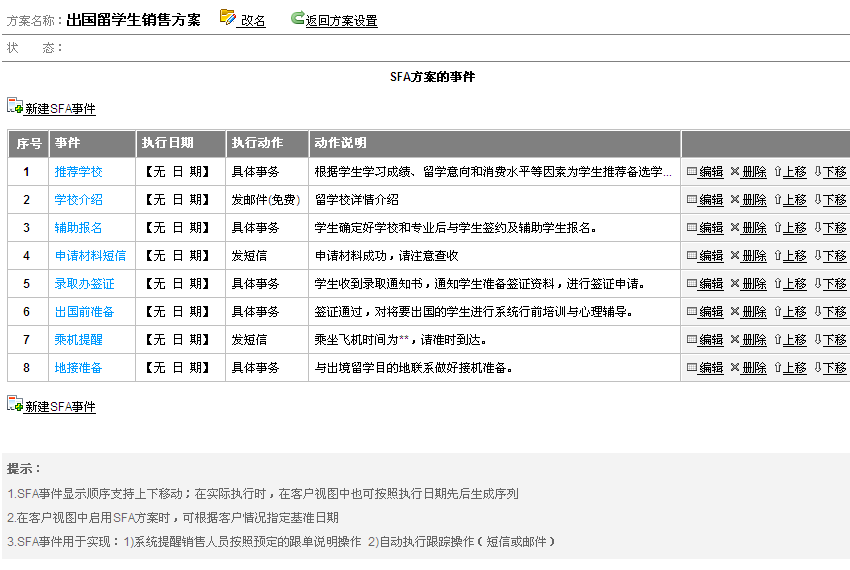Click 下移 for the 录取办签证 row

(x=834, y=284)
